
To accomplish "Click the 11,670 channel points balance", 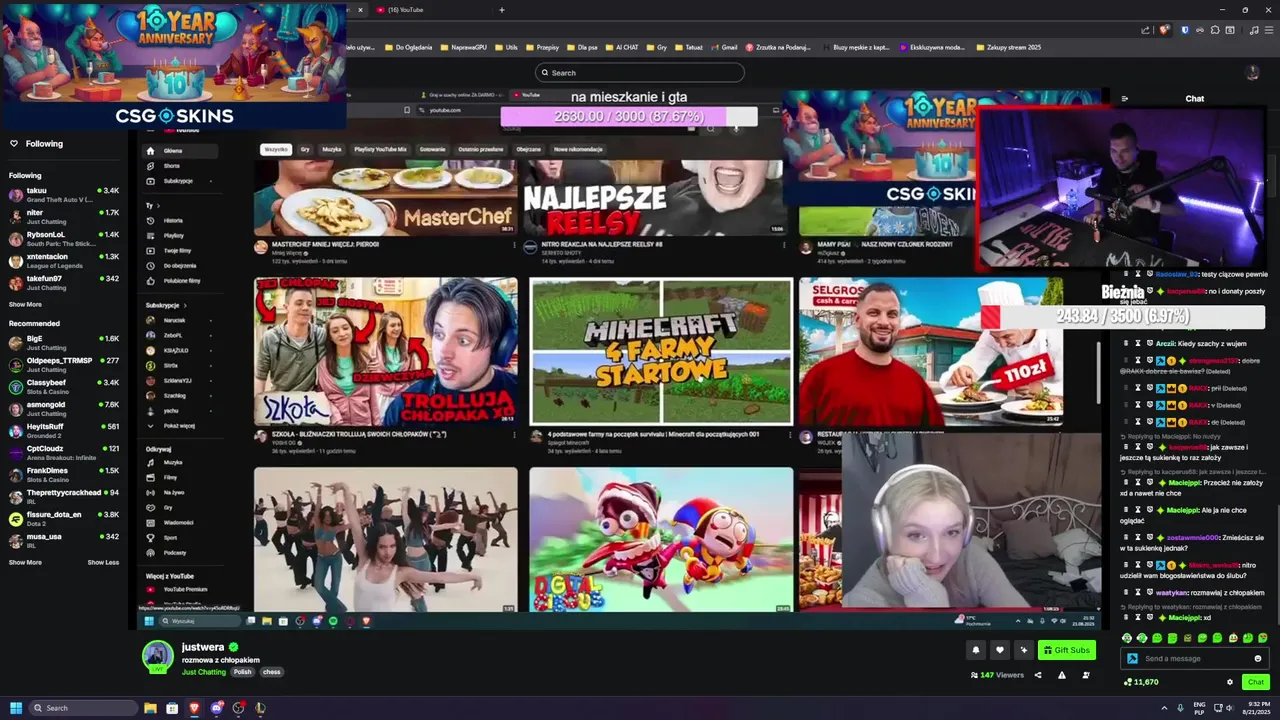I will pyautogui.click(x=1141, y=682).
